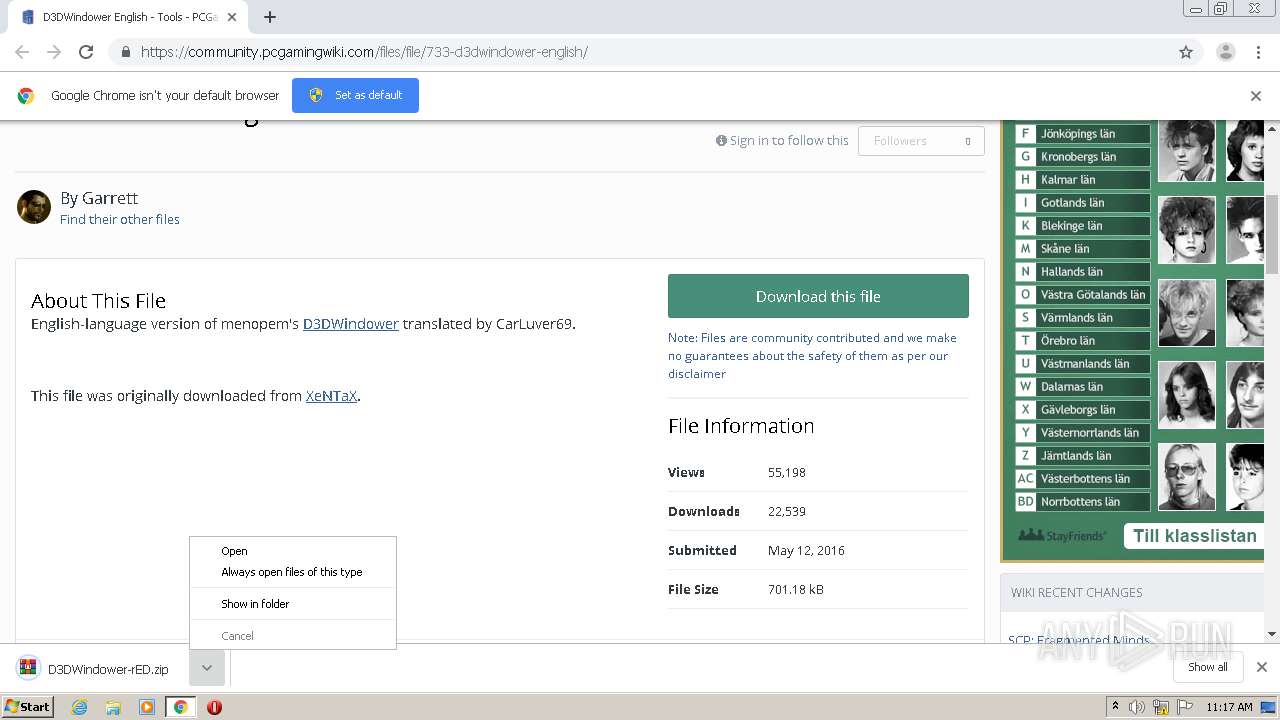
Task: Open the Action Center flag icon
Action: [x=1185, y=707]
